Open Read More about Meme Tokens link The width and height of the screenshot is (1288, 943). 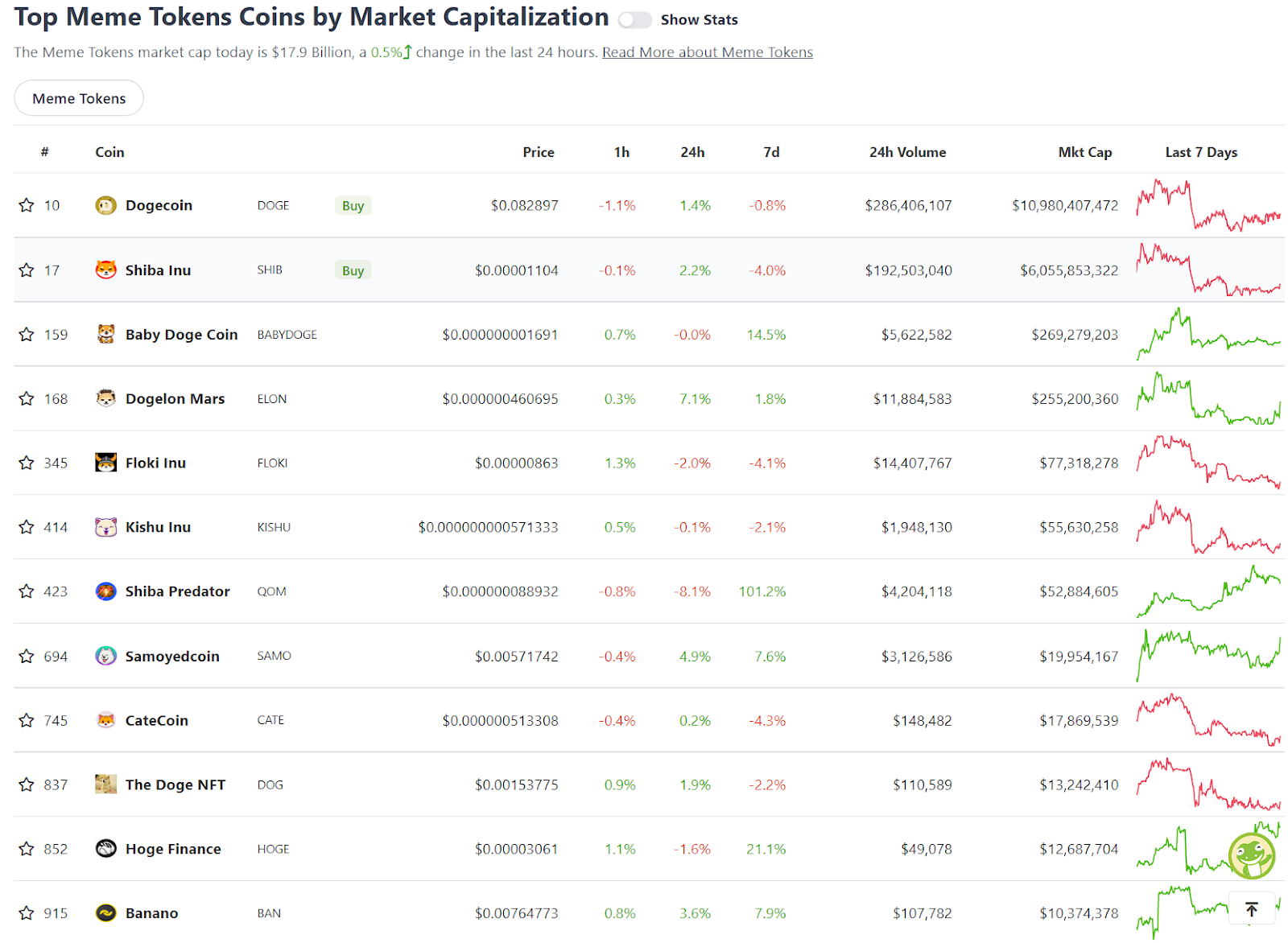(707, 52)
